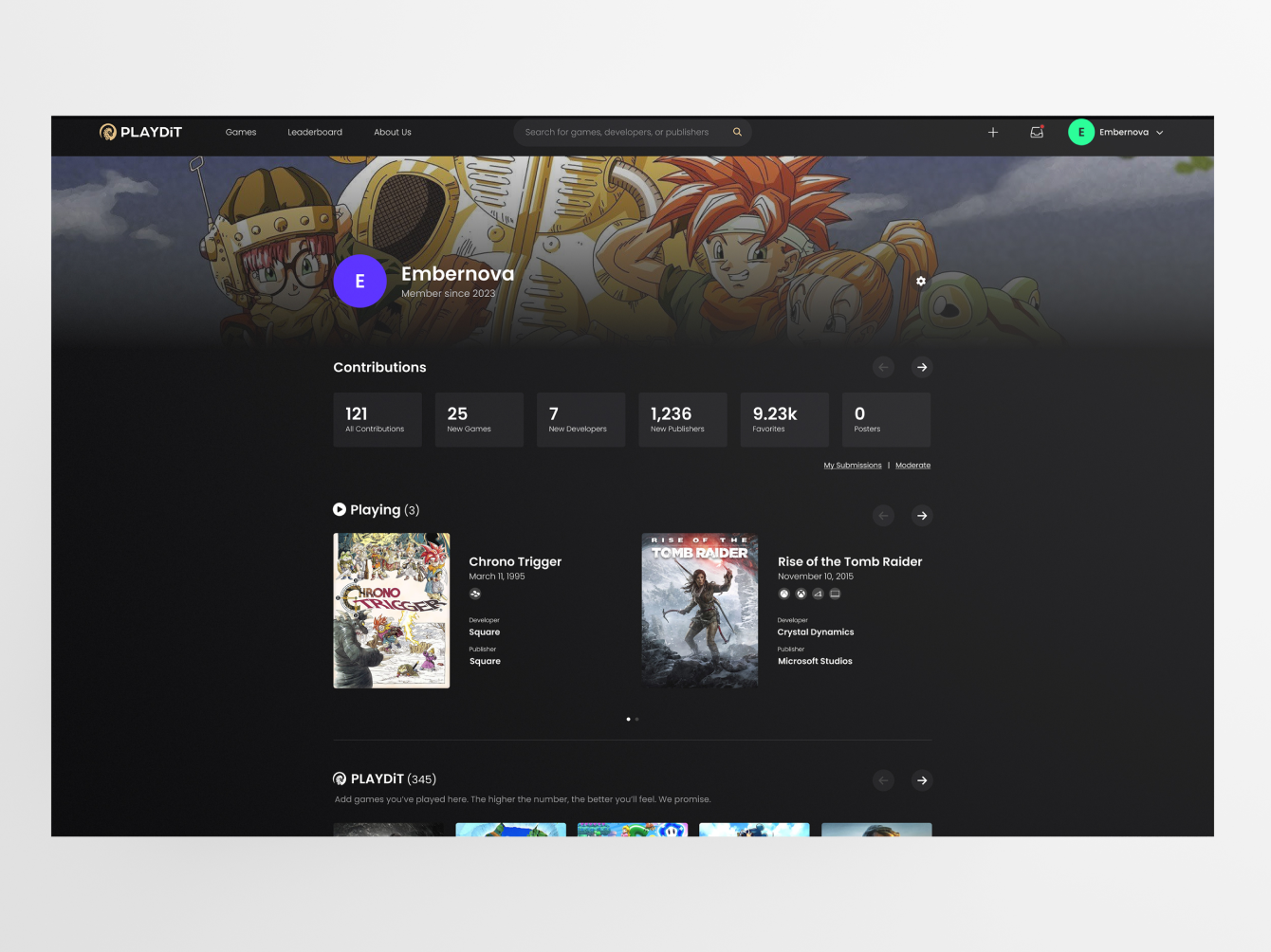Click the magnifier search icon

[x=737, y=132]
